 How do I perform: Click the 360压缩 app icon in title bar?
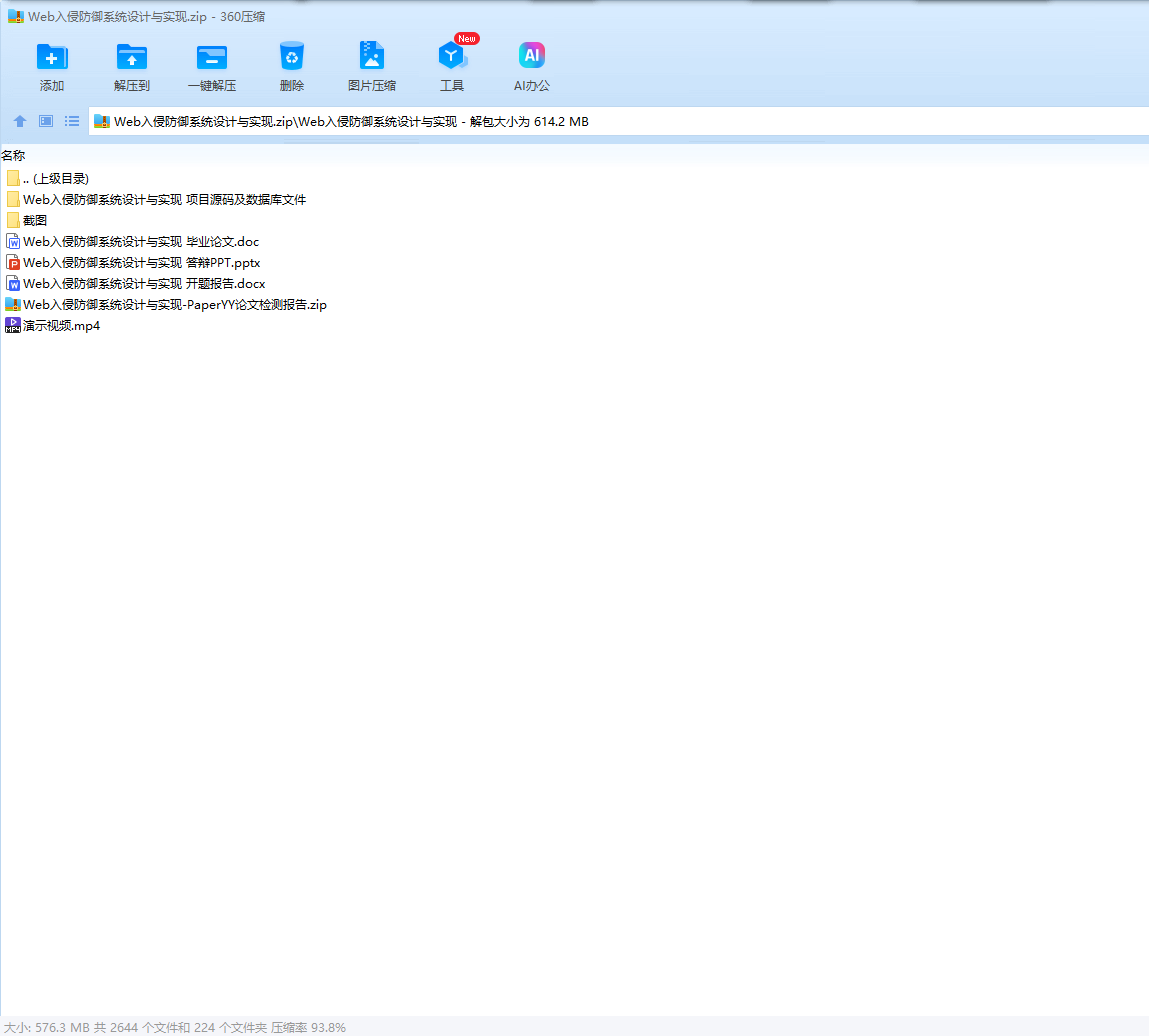point(15,16)
